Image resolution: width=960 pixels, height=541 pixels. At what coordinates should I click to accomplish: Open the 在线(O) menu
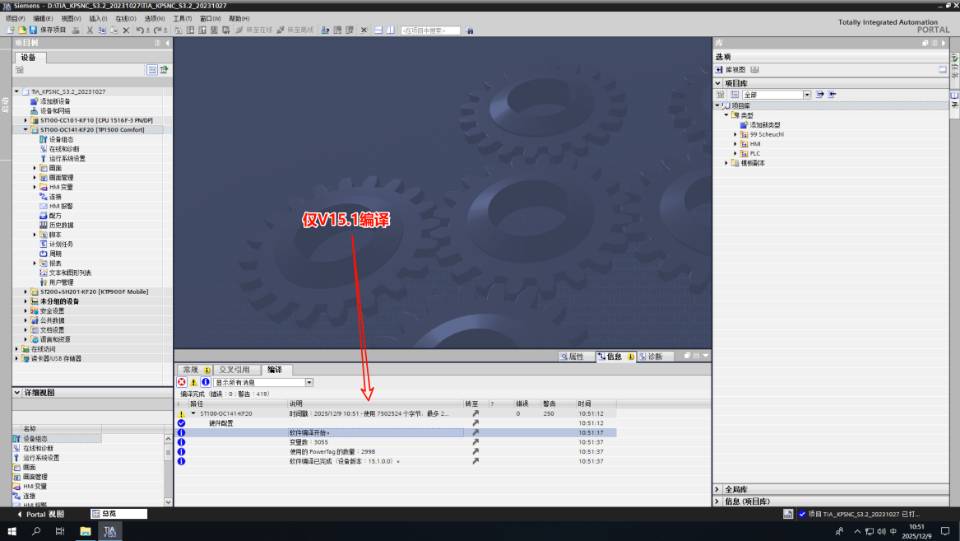tap(126, 18)
